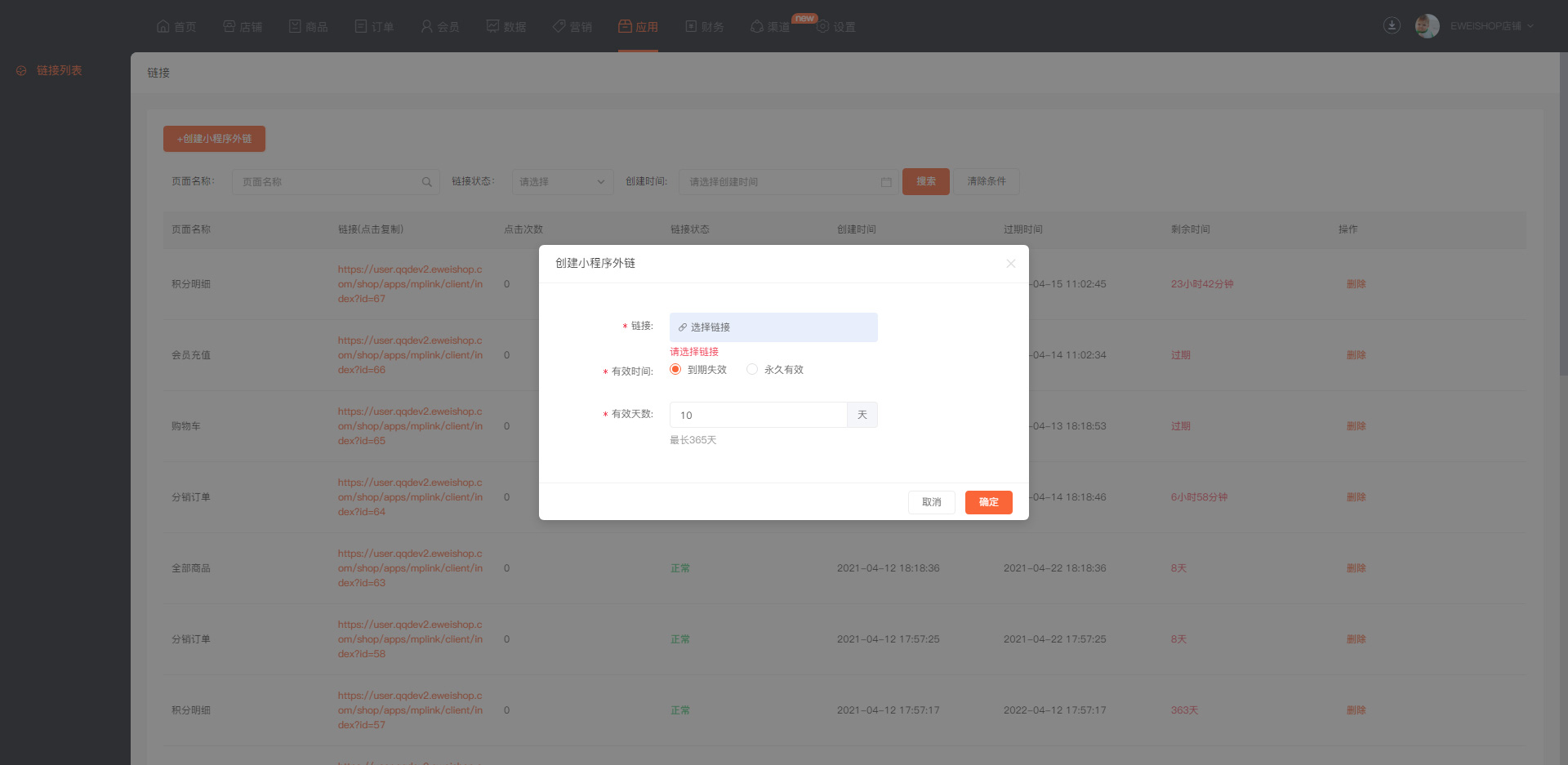Click the 确定 button in dialog
Screen dimensions: 1568x765
[988, 502]
